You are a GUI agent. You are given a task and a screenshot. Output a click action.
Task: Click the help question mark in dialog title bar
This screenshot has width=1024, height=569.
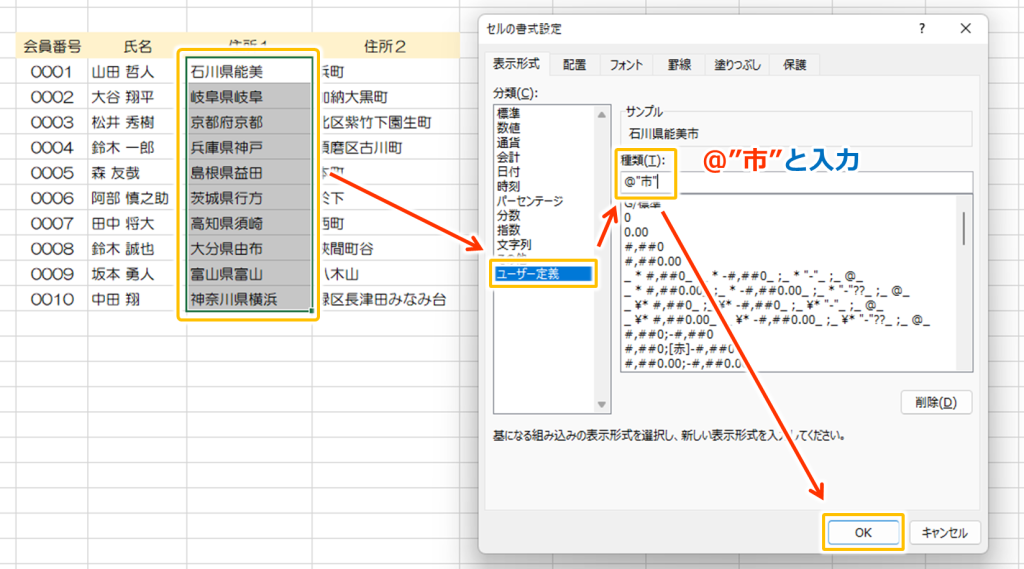tap(922, 30)
